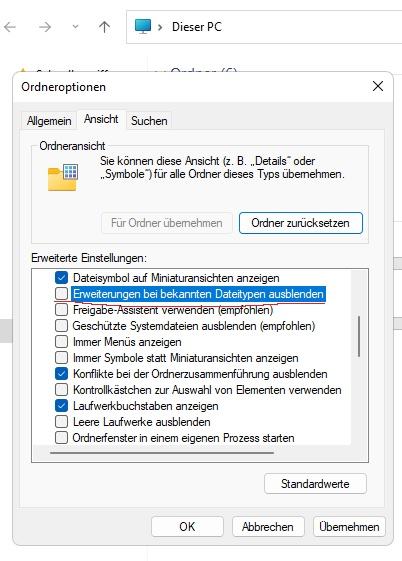Open the Suchen tab
The image size is (402, 561).
pyautogui.click(x=149, y=121)
